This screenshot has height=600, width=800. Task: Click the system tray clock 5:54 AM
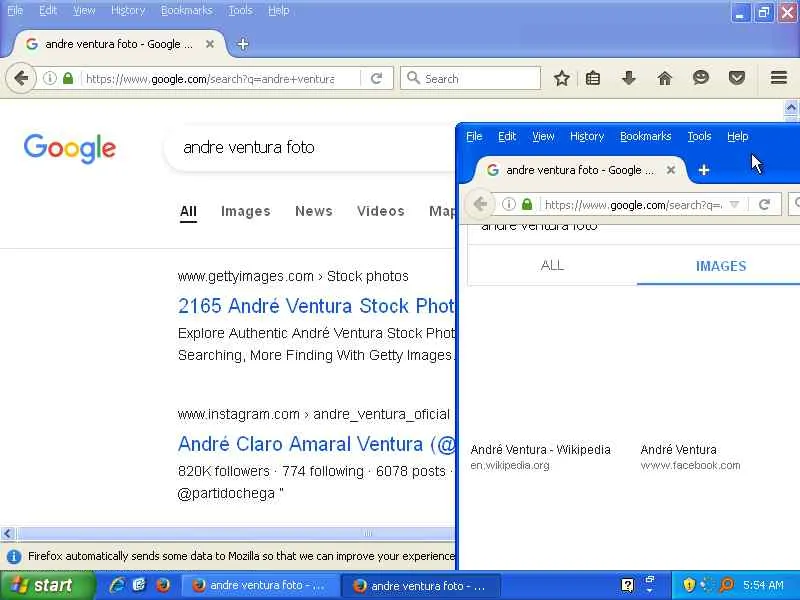763,585
